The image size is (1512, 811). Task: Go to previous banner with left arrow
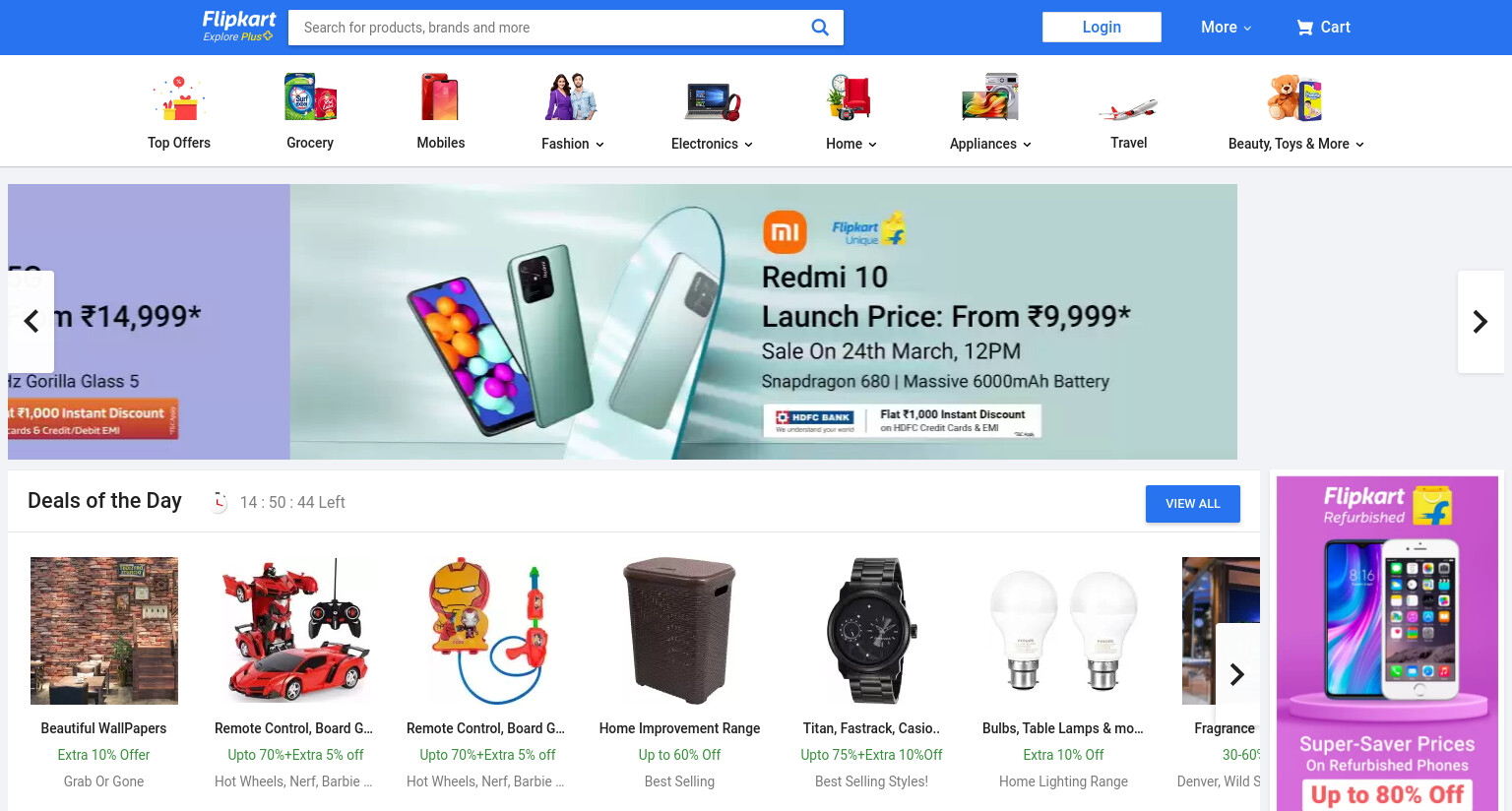pyautogui.click(x=31, y=322)
